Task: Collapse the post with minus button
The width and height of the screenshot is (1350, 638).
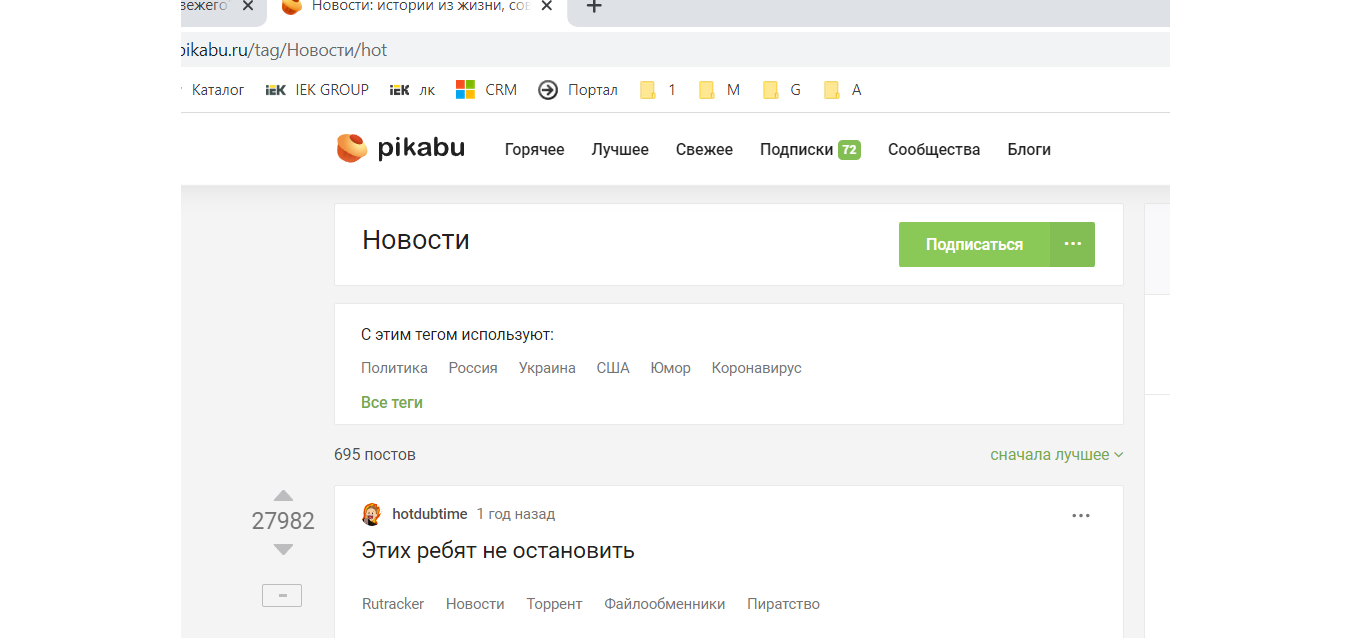Action: (282, 596)
